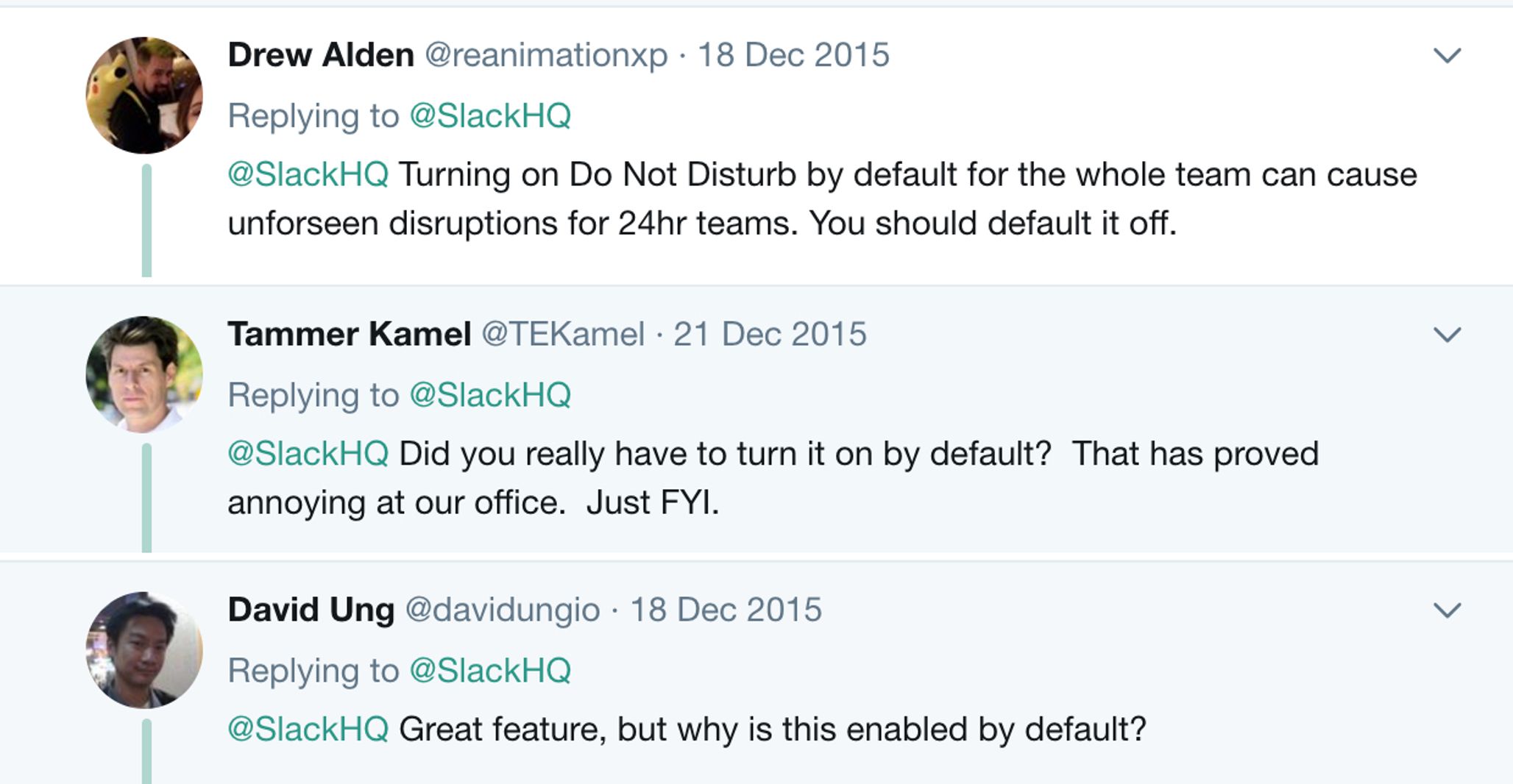
Task: Click @SlackHQ in Drew's Replying to line
Action: [490, 116]
